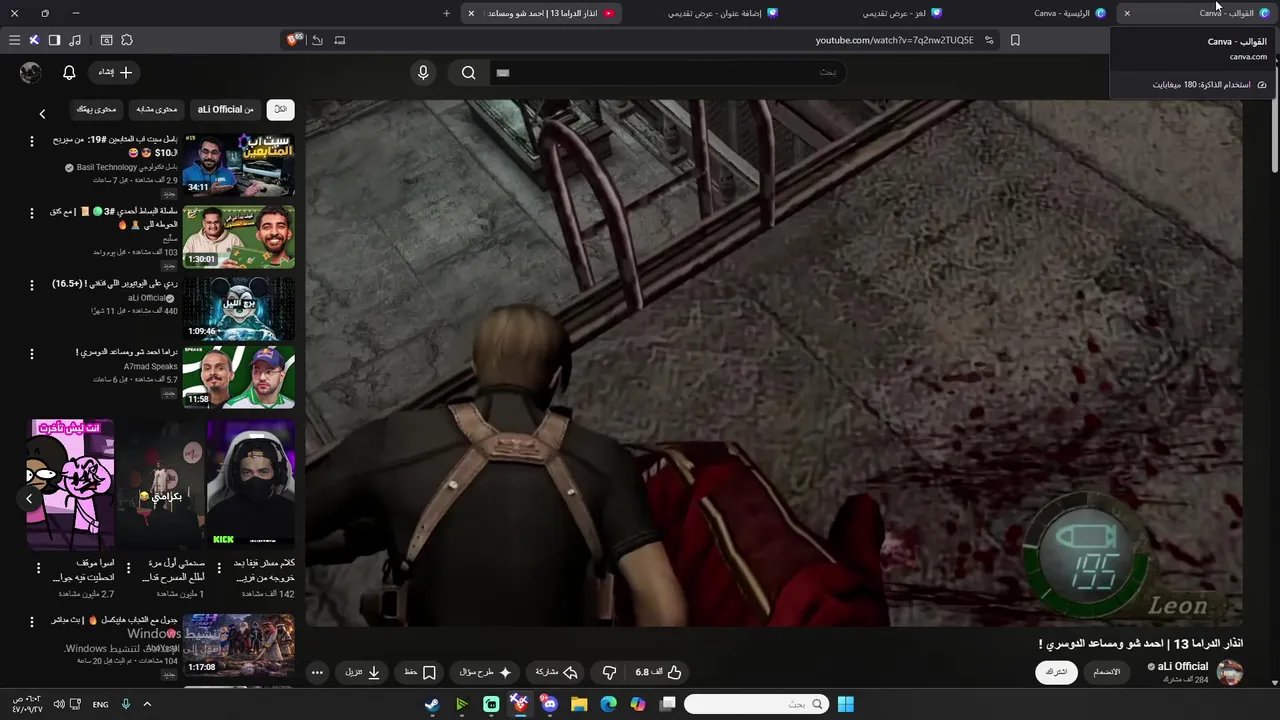Image resolution: width=1280 pixels, height=720 pixels.
Task: Dislike the video with thumbs-down
Action: coord(609,672)
